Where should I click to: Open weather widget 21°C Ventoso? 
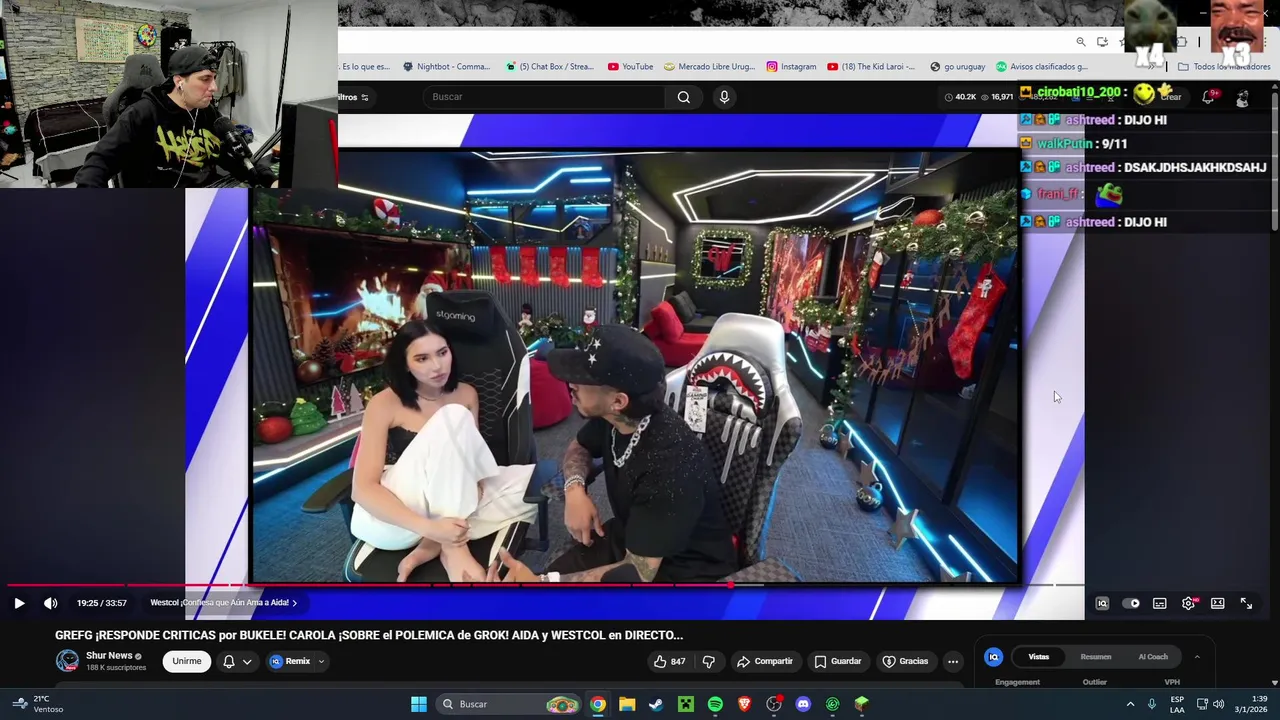coord(39,704)
